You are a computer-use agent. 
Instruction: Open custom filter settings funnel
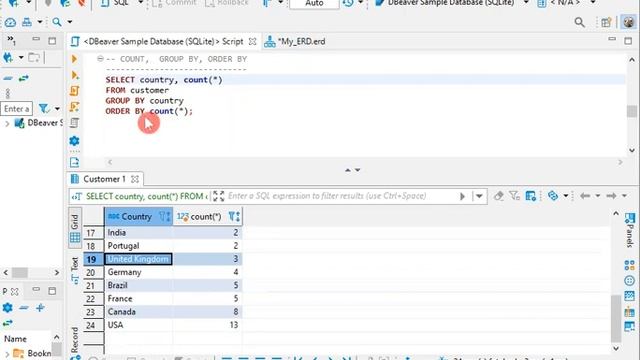tap(514, 196)
